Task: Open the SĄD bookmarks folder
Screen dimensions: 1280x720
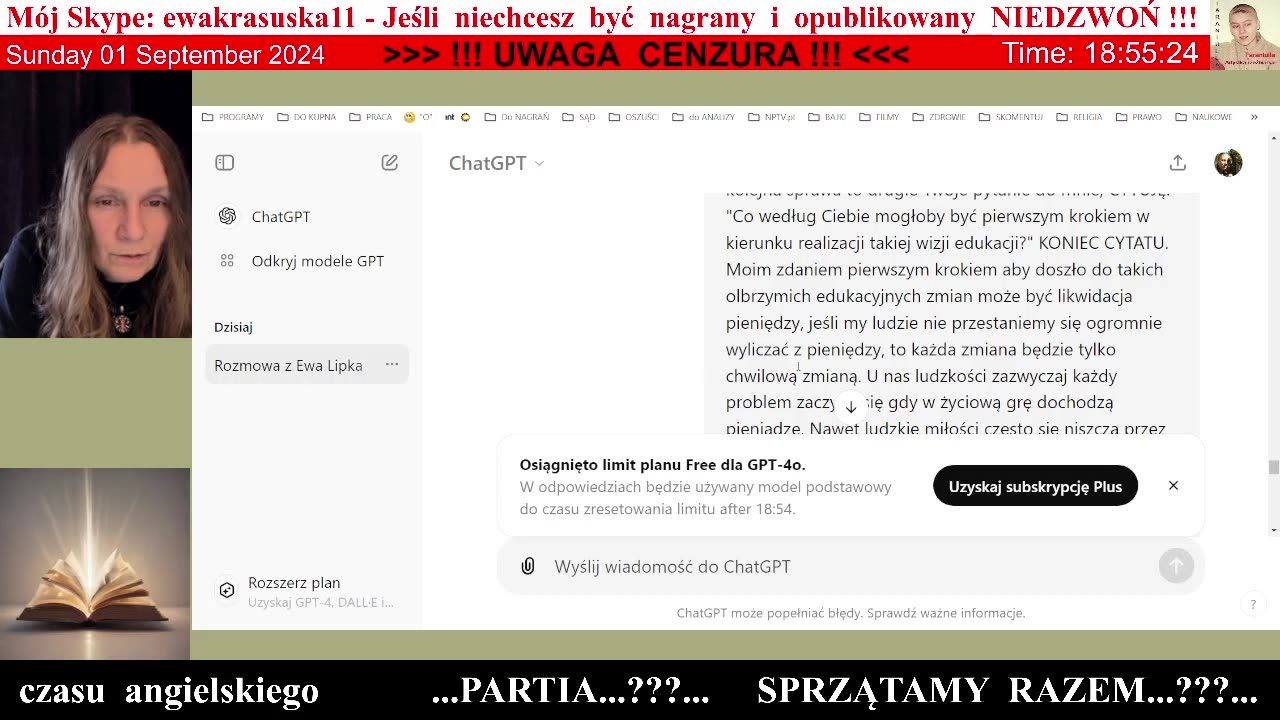Action: pyautogui.click(x=579, y=117)
